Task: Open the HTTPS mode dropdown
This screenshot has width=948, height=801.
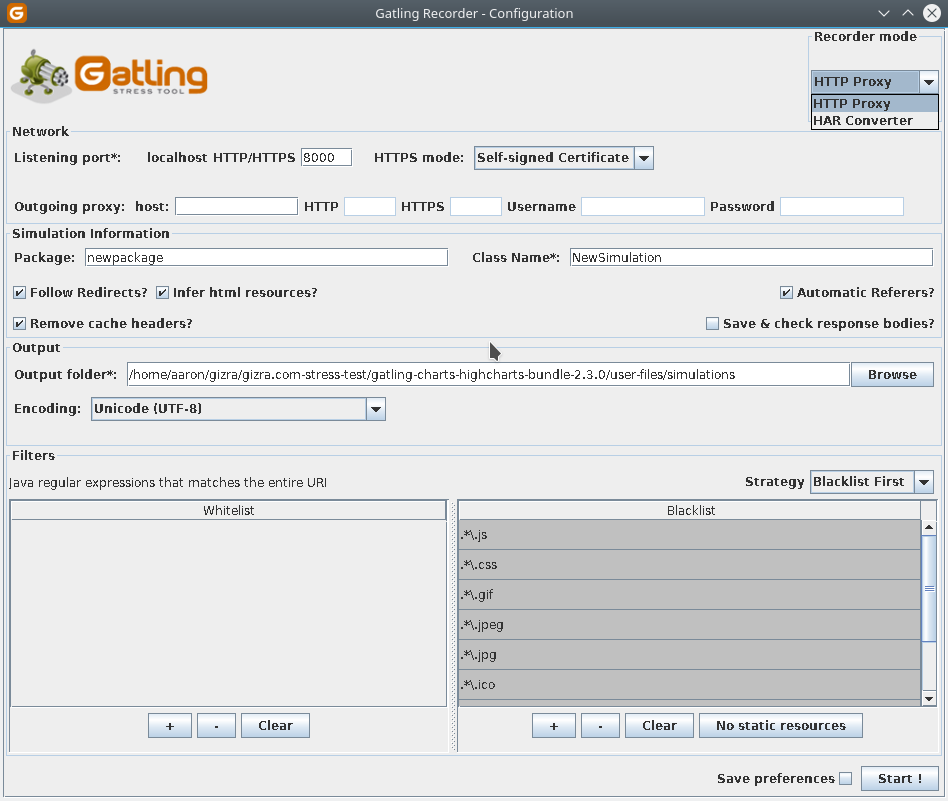Action: click(643, 157)
